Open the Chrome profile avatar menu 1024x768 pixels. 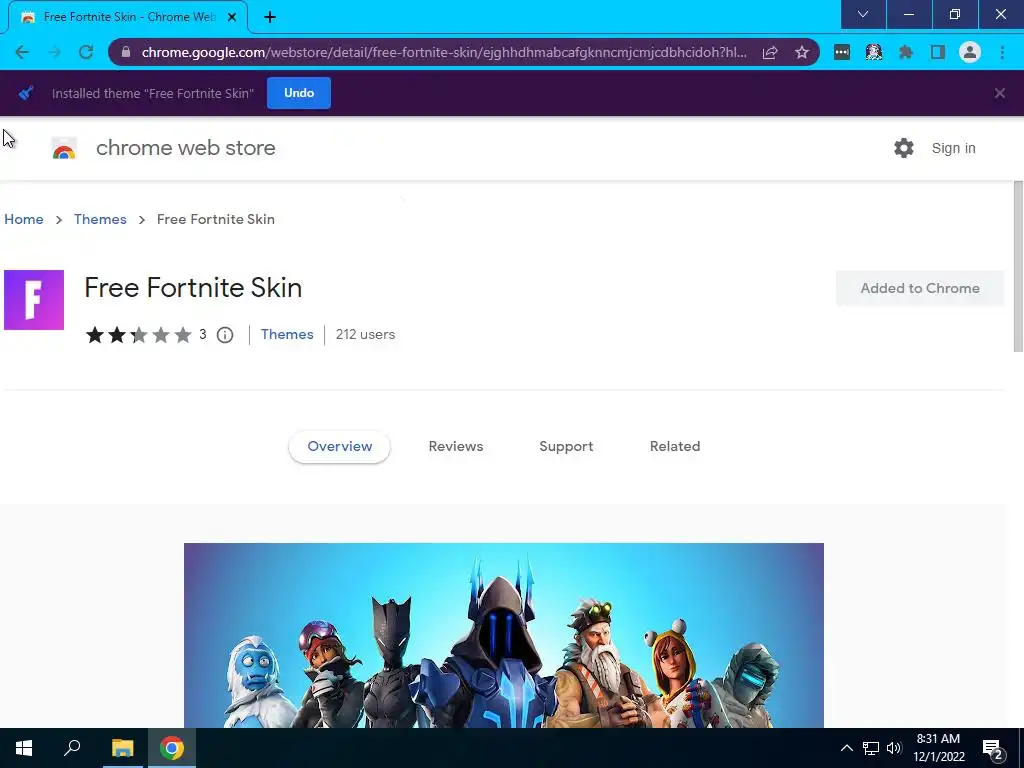click(970, 52)
